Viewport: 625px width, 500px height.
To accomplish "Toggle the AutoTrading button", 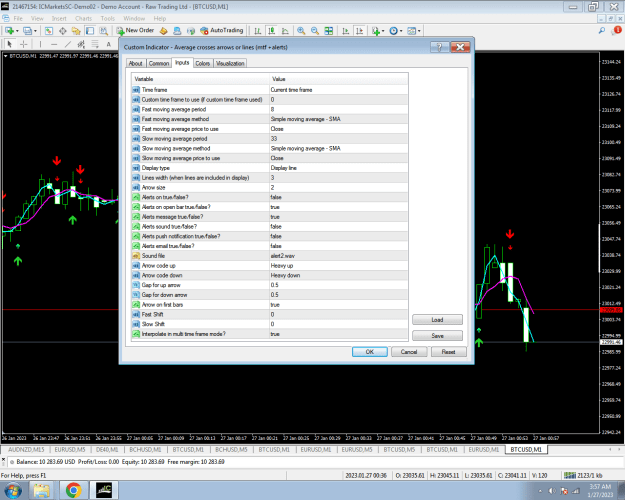I will click(x=222, y=30).
